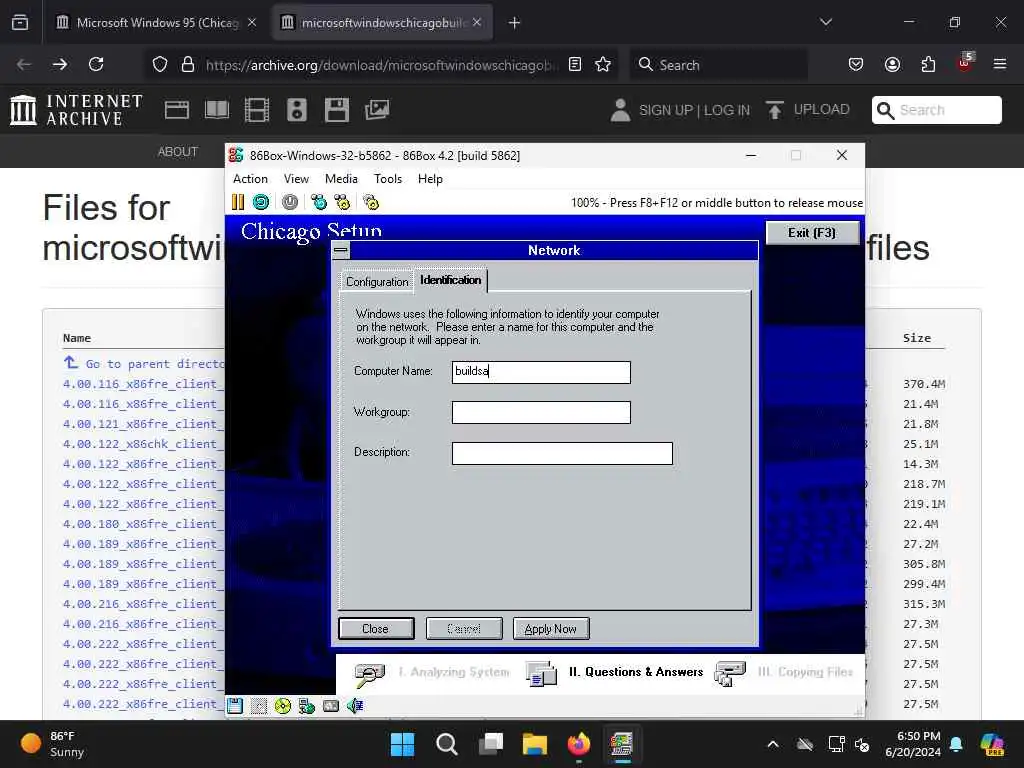Click the grey ACPI shutdown power icon

pyautogui.click(x=290, y=202)
